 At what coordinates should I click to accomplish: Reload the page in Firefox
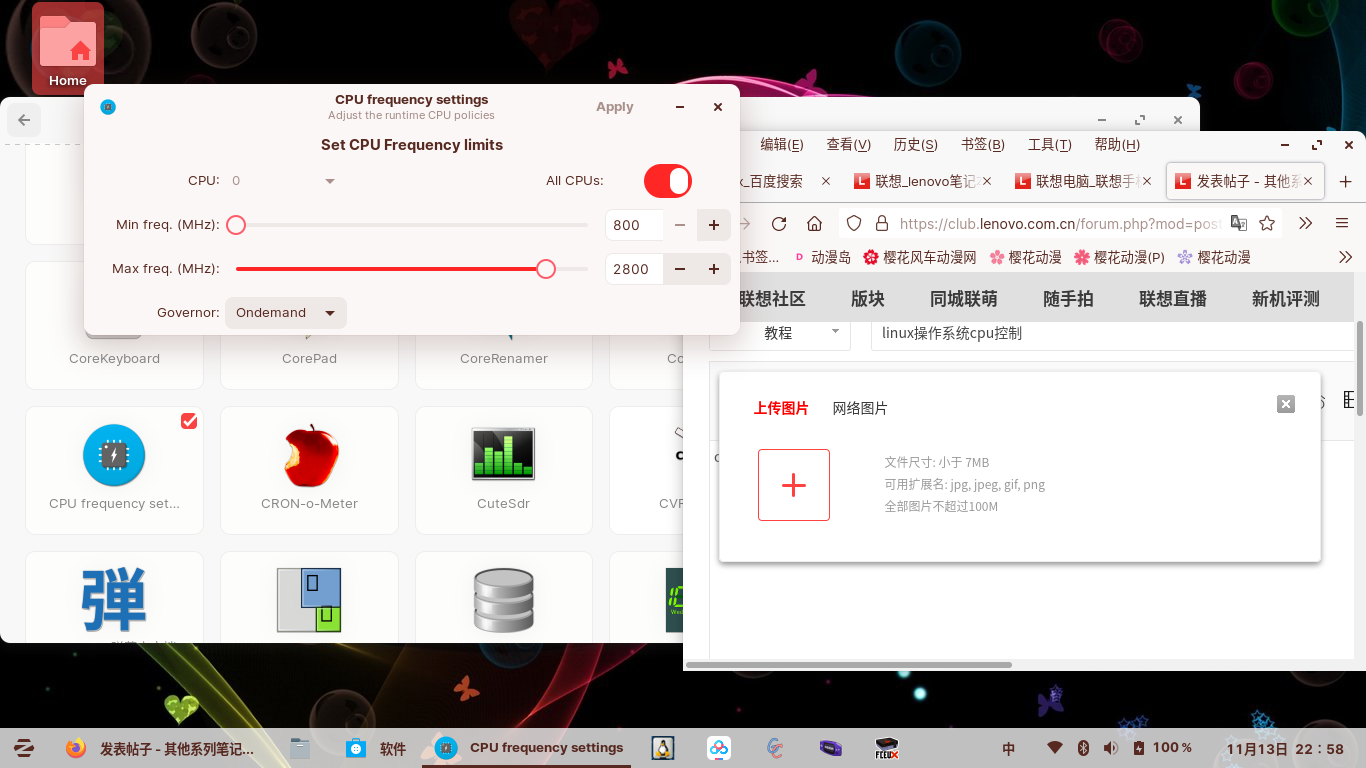779,223
